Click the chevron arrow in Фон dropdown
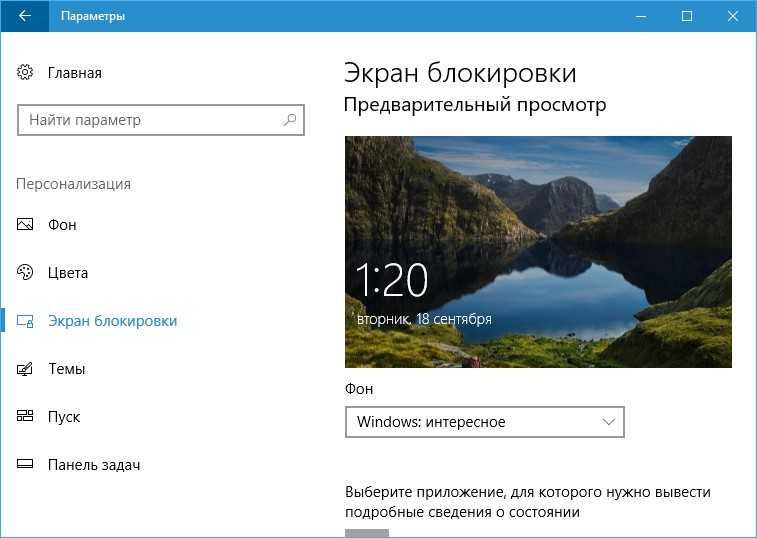757x538 pixels. tap(609, 422)
